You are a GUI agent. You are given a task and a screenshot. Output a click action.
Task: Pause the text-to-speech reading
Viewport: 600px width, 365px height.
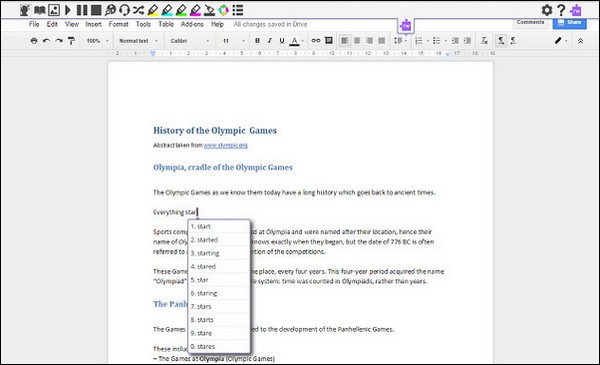tap(82, 10)
